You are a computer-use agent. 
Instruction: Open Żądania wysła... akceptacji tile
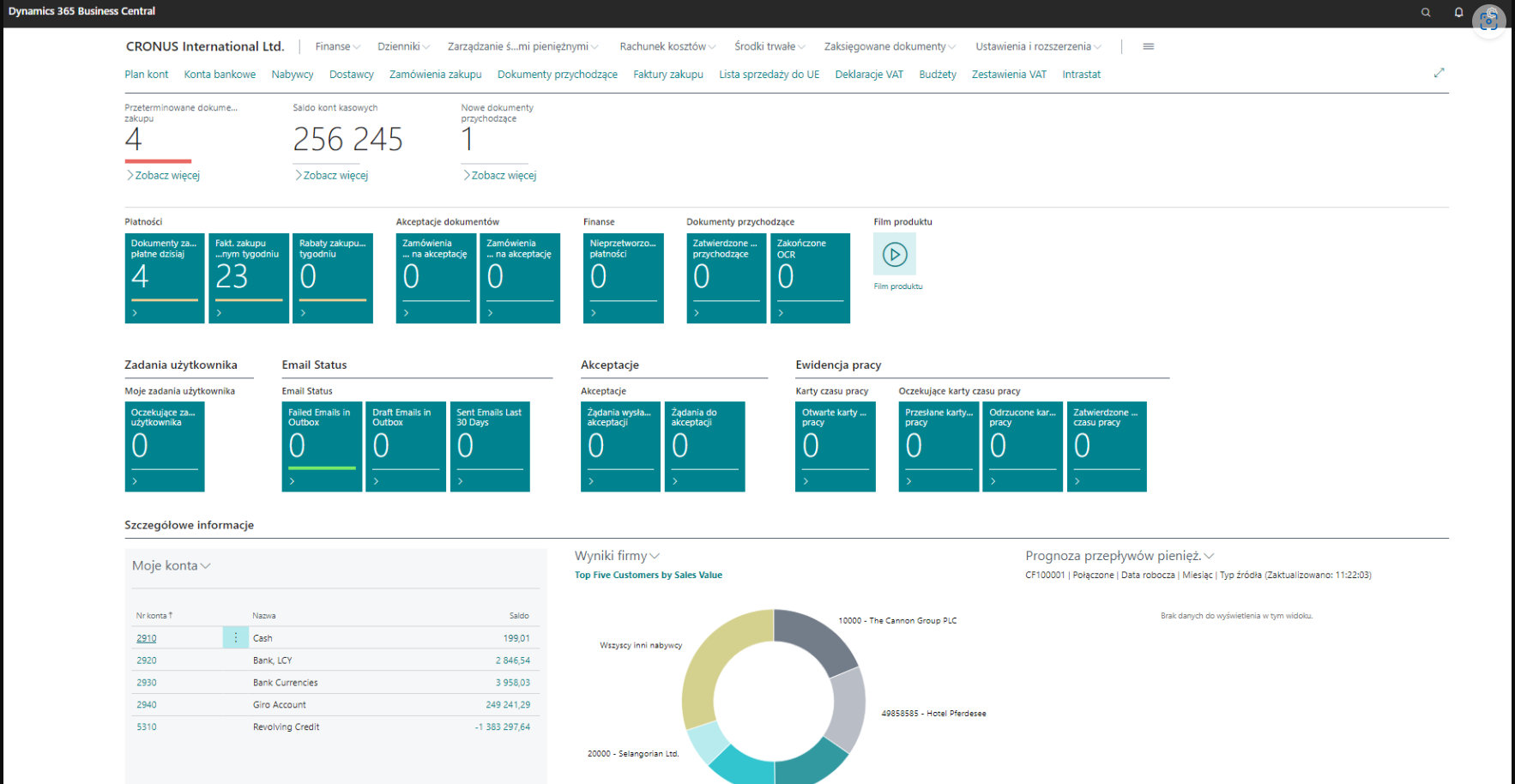(621, 447)
